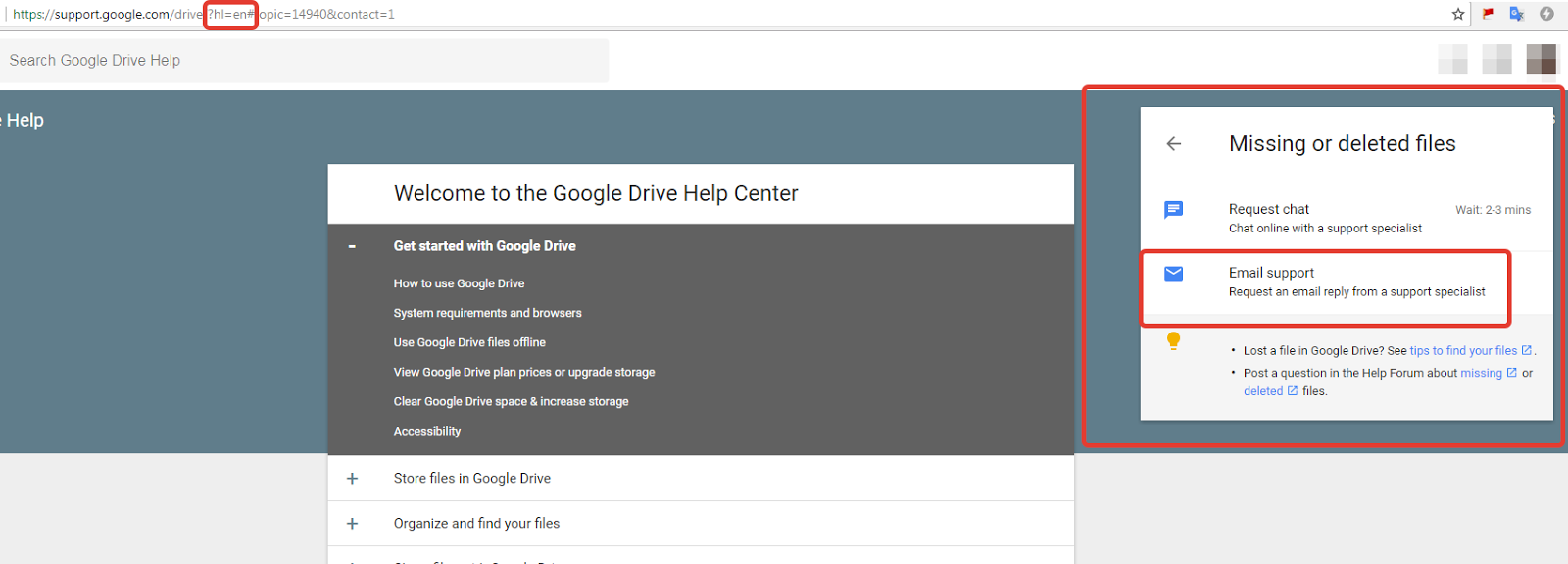Open the Accessibility article
This screenshot has height=564, width=1568.
click(x=427, y=431)
